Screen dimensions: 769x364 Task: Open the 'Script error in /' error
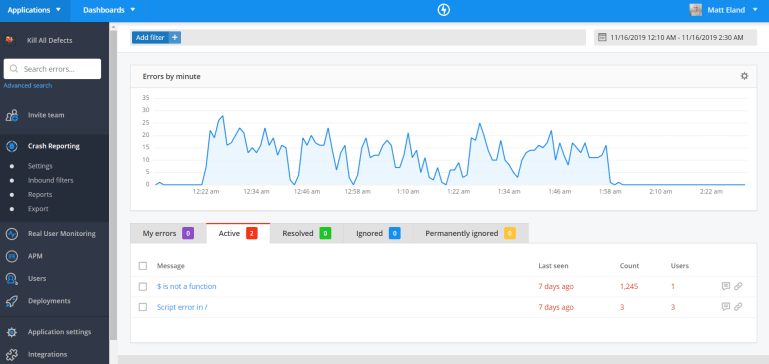coord(182,307)
